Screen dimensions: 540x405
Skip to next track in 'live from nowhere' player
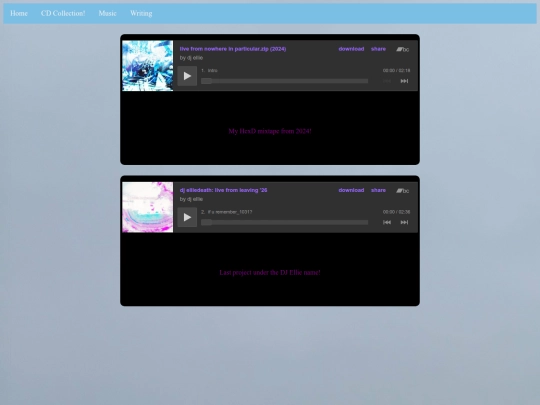(404, 81)
